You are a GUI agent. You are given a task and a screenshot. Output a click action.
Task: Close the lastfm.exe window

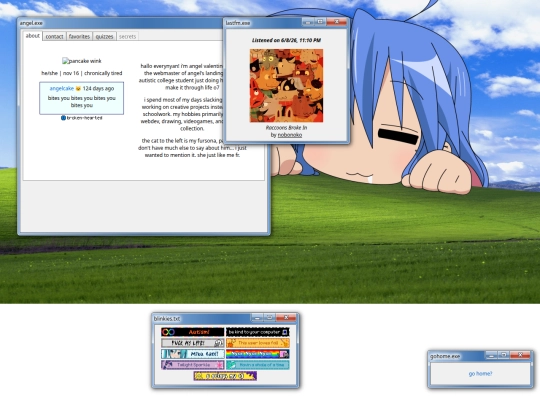tap(336, 22)
